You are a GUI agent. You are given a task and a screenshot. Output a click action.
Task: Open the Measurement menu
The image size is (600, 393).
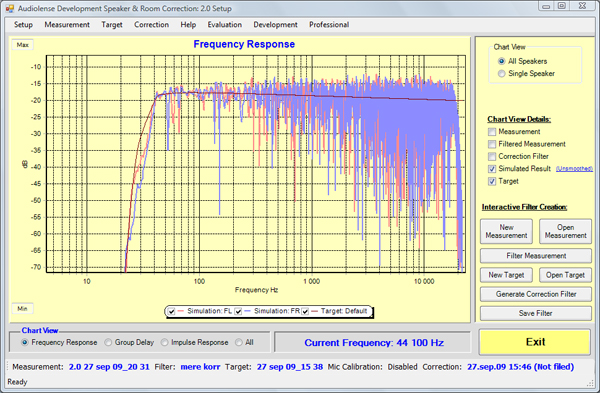point(67,25)
